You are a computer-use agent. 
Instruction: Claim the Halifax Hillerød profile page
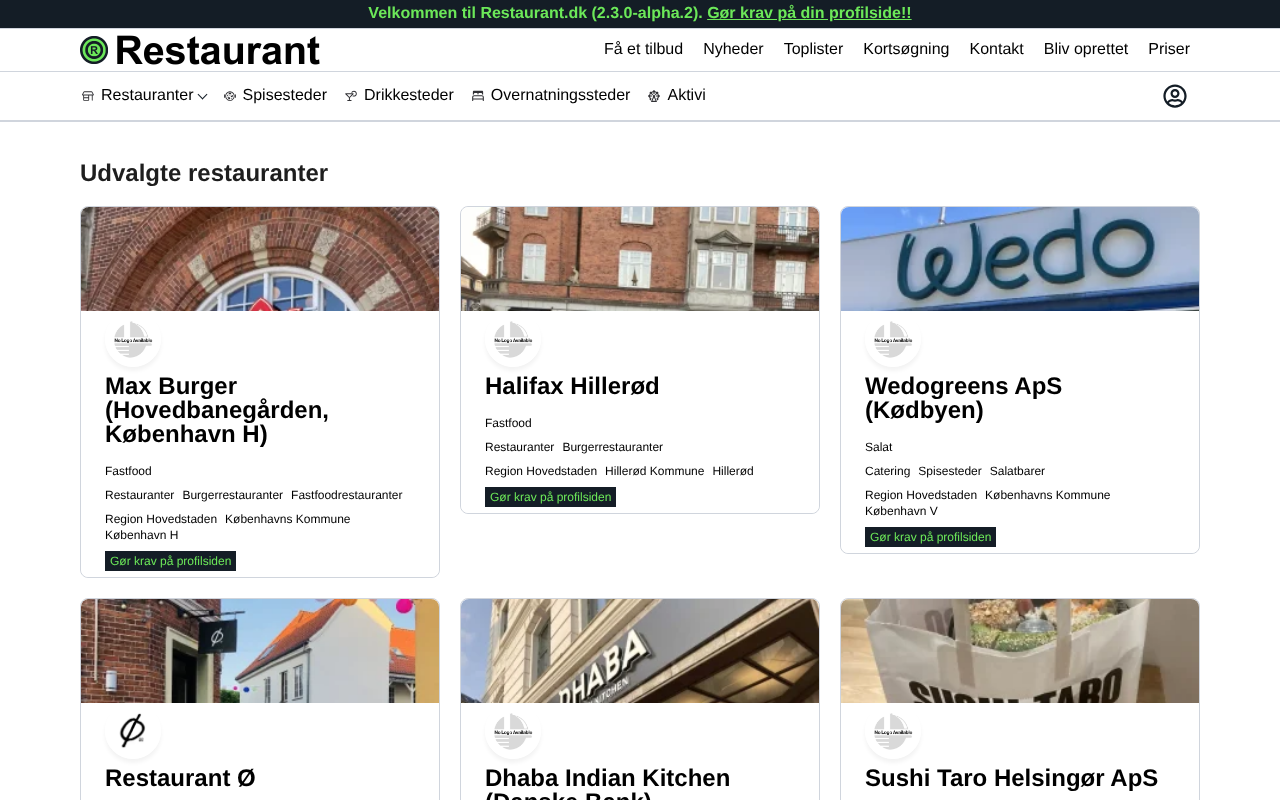pyautogui.click(x=550, y=497)
